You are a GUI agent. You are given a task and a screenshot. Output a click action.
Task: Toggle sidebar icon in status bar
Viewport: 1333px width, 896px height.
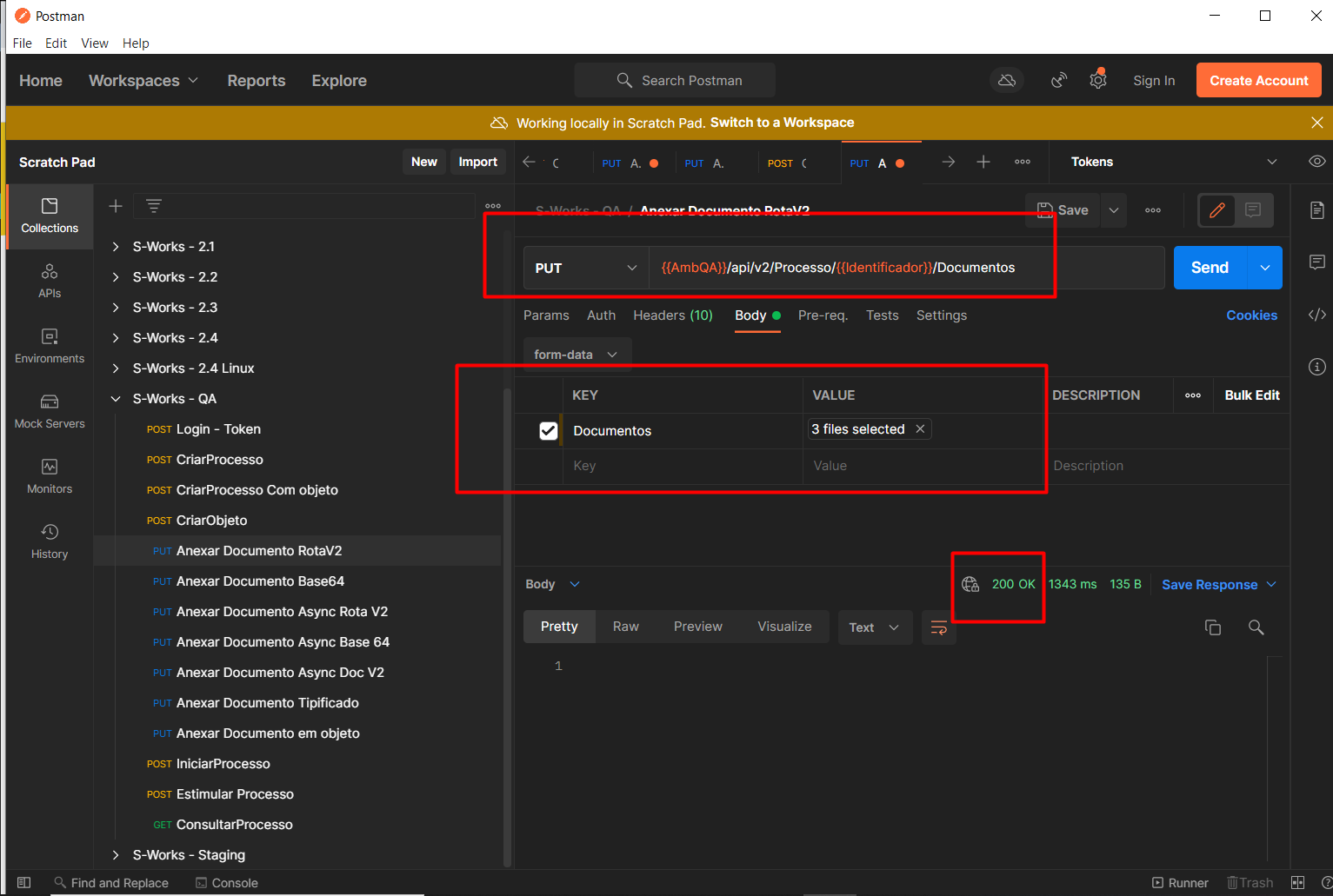point(23,883)
